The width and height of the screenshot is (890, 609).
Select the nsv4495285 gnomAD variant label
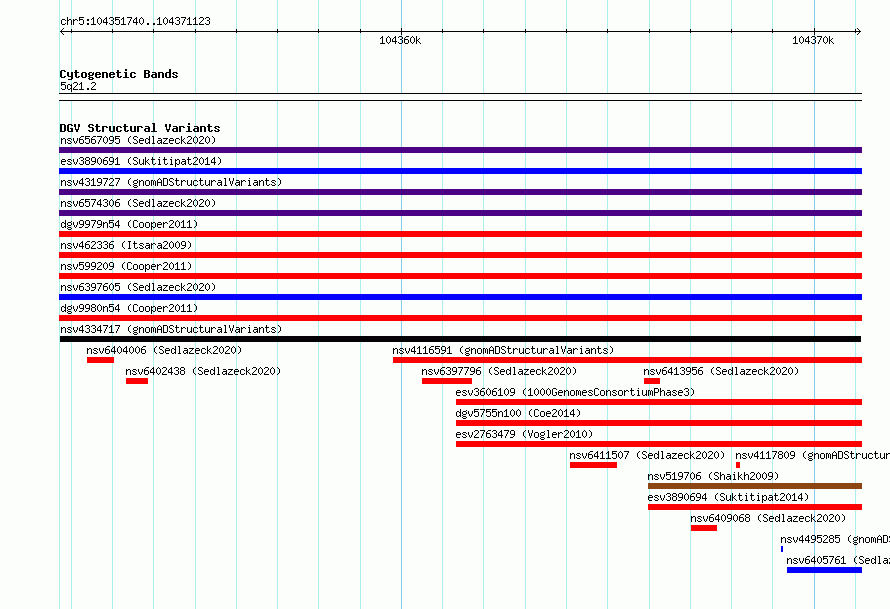click(835, 539)
